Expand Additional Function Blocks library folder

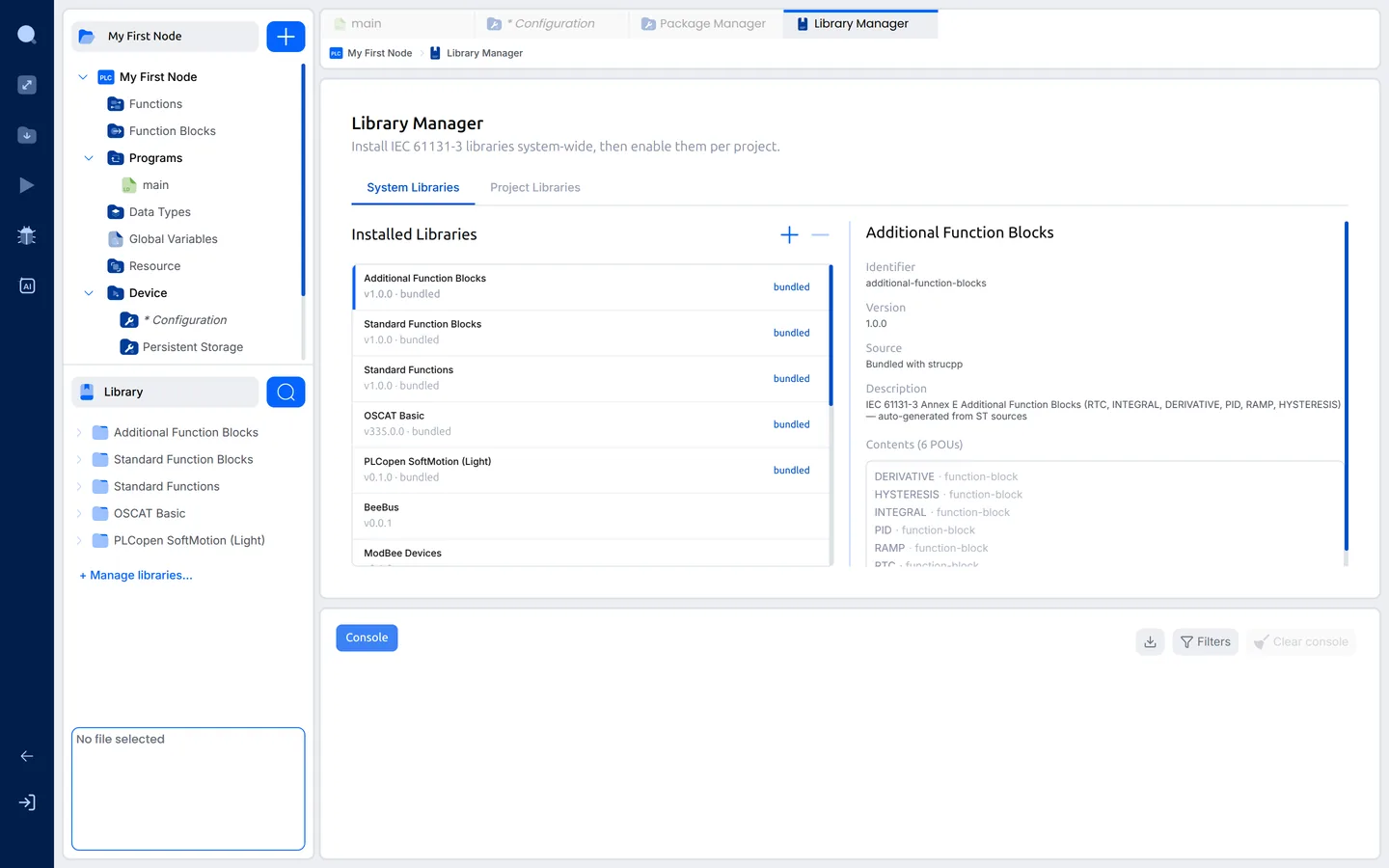pos(79,432)
